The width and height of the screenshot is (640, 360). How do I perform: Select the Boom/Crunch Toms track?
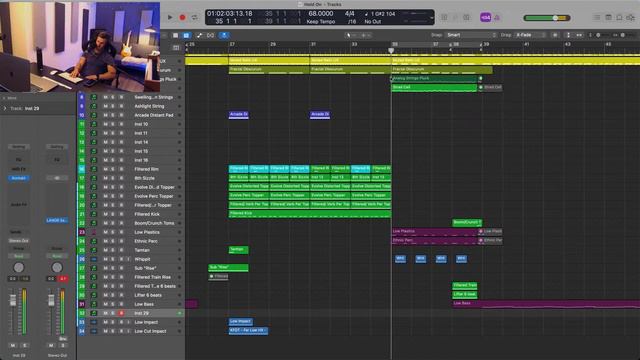(x=154, y=223)
